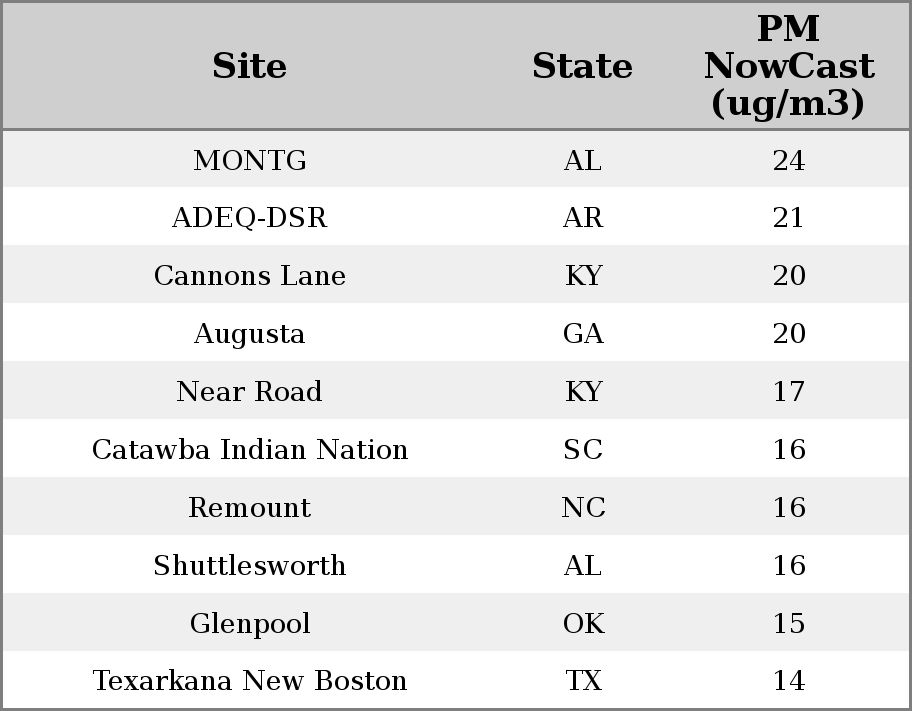Click the SC state cell

[583, 450]
